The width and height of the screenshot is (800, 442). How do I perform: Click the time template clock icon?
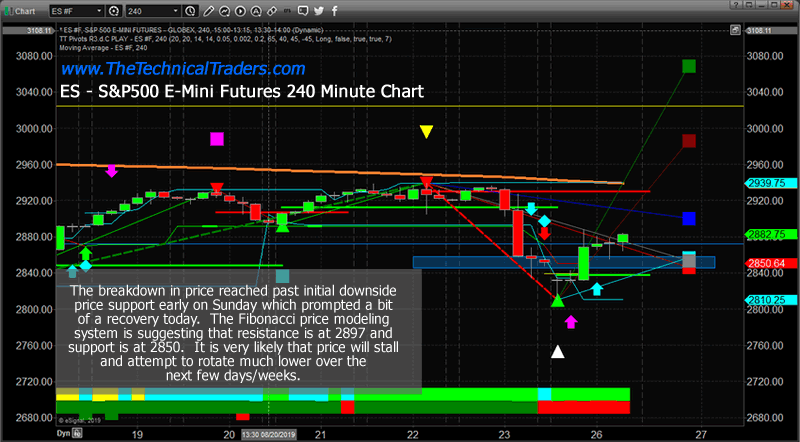tap(190, 11)
